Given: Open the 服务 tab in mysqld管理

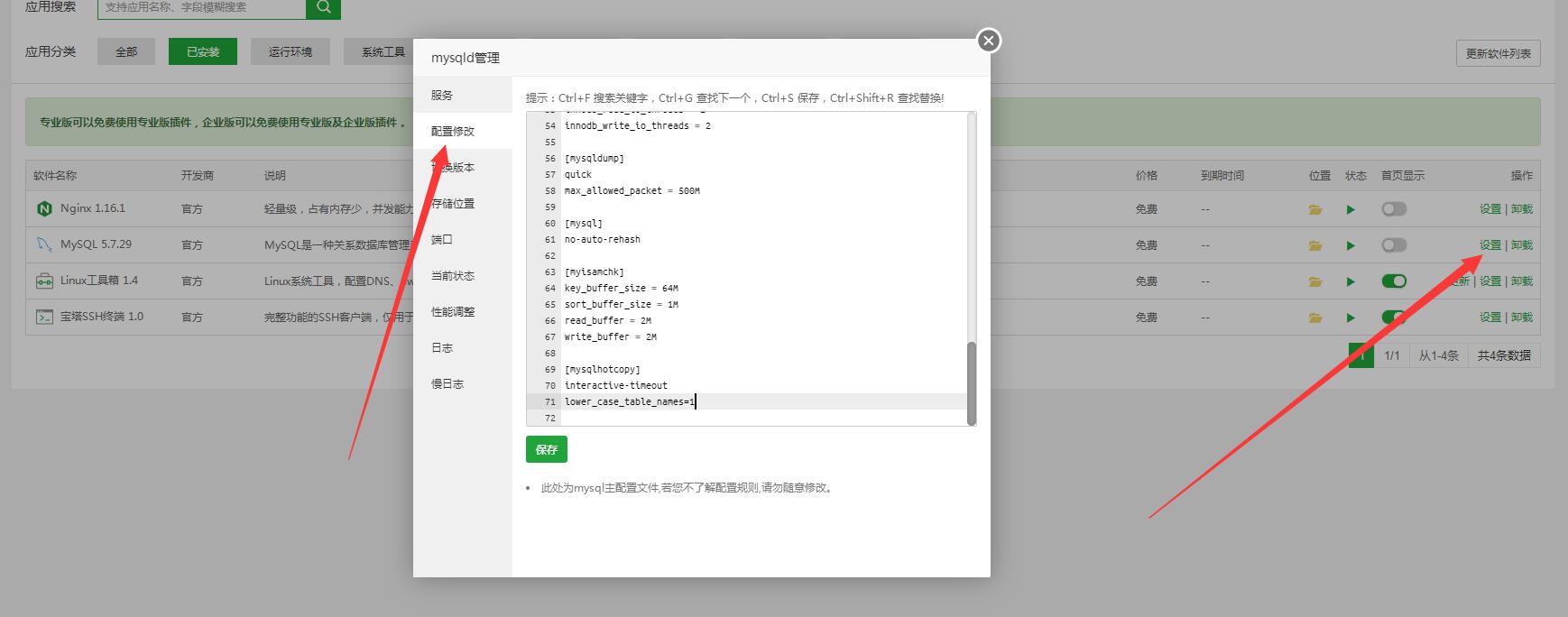Looking at the screenshot, I should tap(442, 95).
